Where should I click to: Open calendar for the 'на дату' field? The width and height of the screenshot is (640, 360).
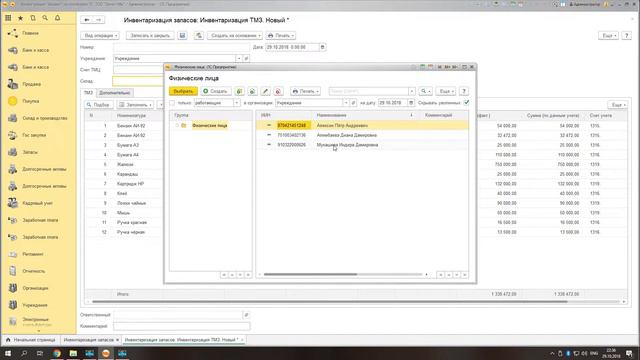411,103
